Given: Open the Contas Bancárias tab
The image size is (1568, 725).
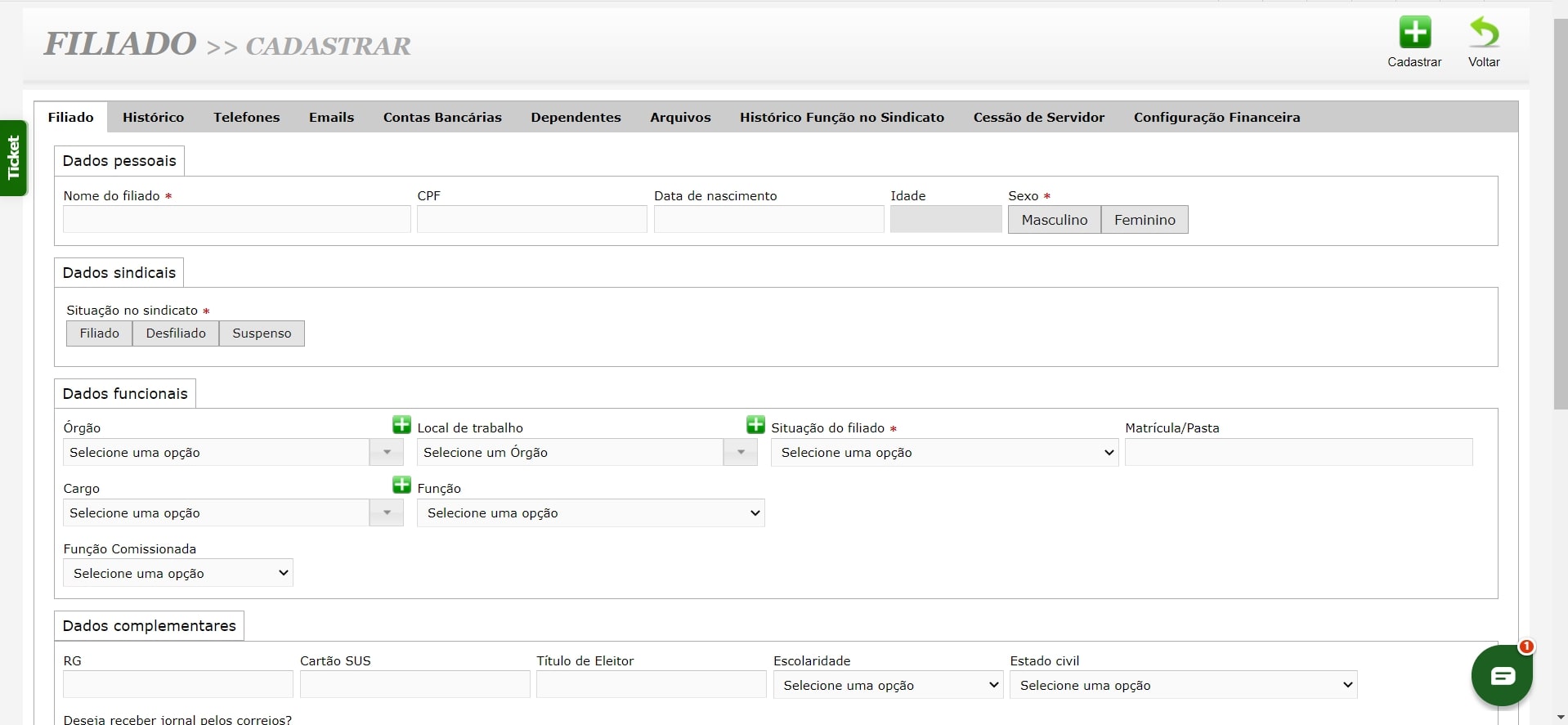Looking at the screenshot, I should (x=442, y=118).
